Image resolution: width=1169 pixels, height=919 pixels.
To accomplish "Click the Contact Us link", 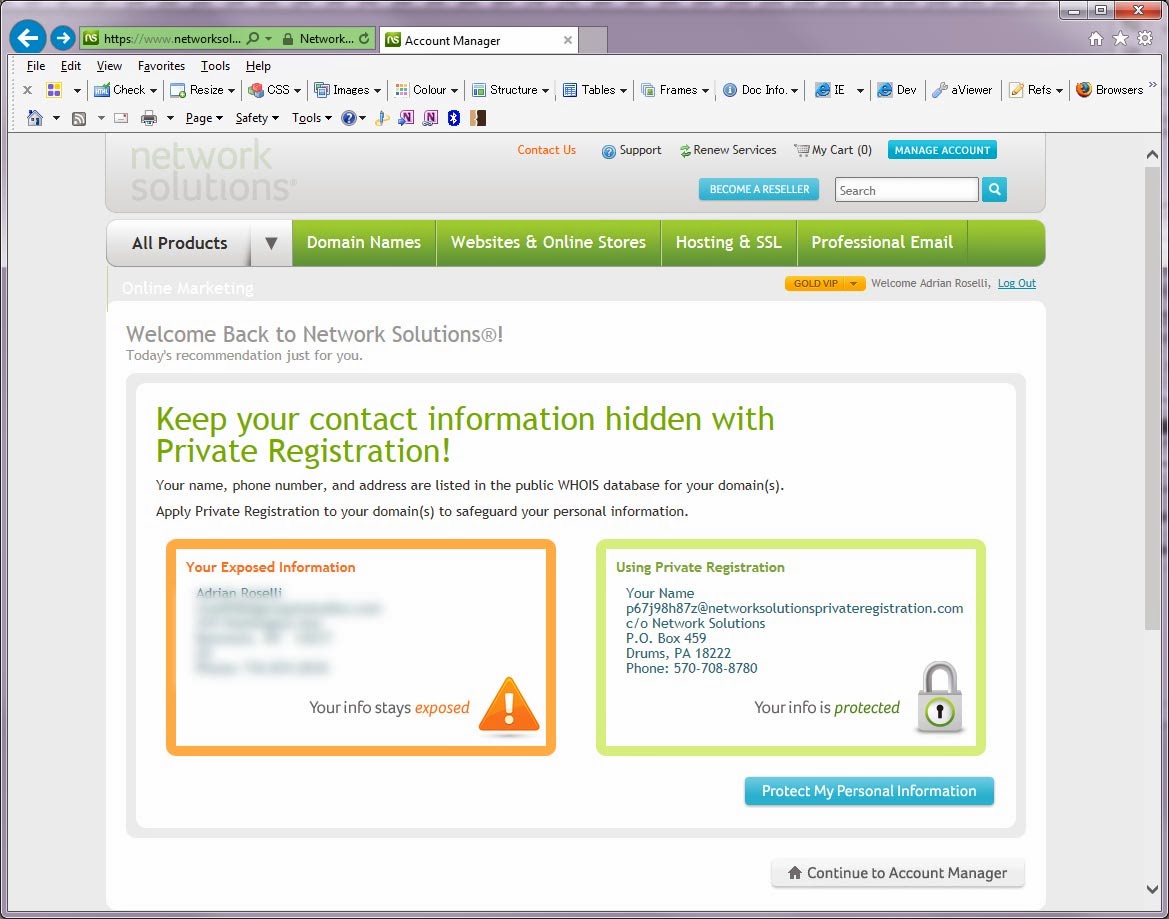I will [546, 150].
